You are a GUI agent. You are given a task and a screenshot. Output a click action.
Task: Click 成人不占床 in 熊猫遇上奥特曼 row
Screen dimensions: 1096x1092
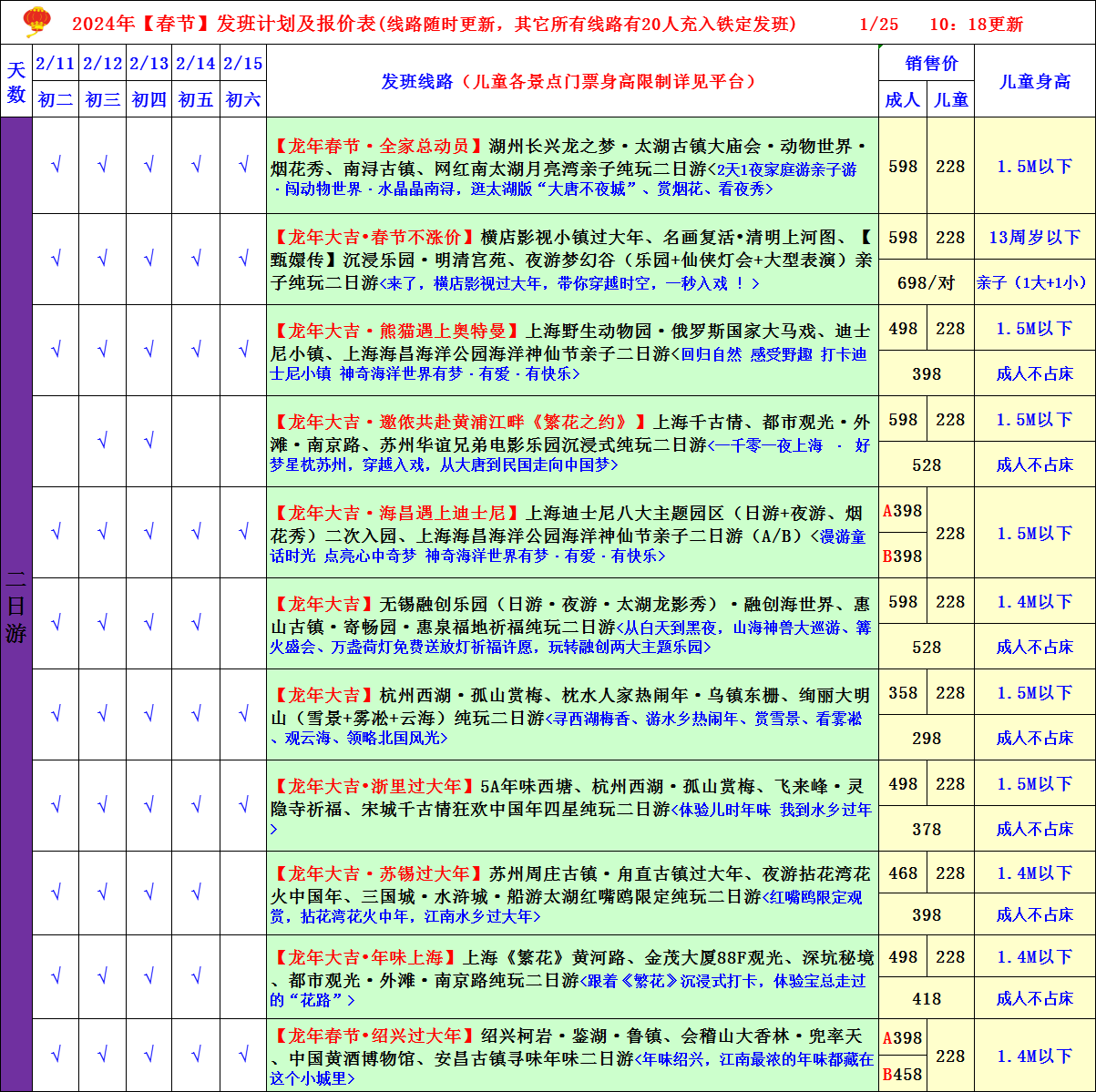point(1035,373)
